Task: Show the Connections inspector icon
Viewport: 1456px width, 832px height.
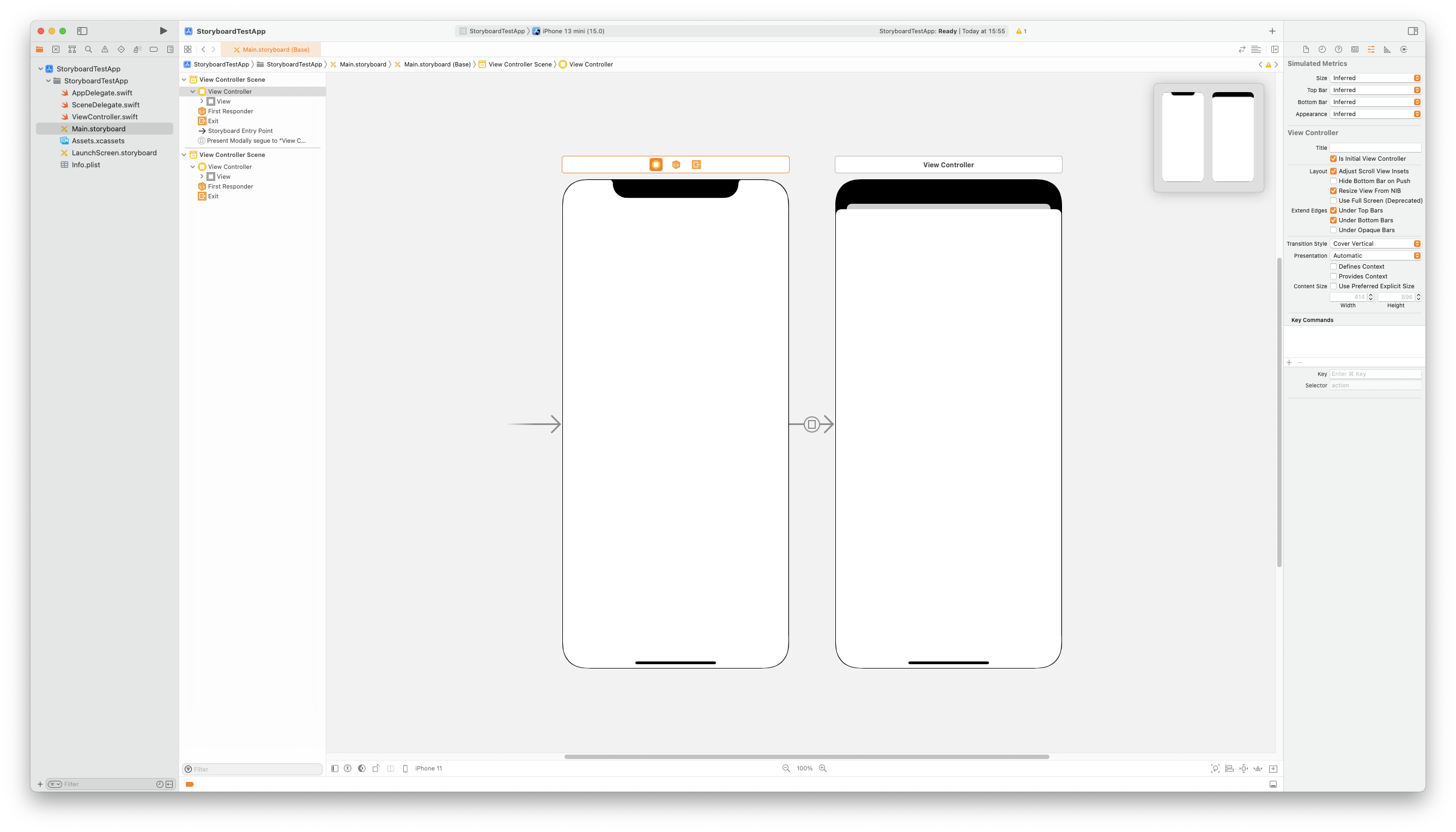Action: 1404,50
